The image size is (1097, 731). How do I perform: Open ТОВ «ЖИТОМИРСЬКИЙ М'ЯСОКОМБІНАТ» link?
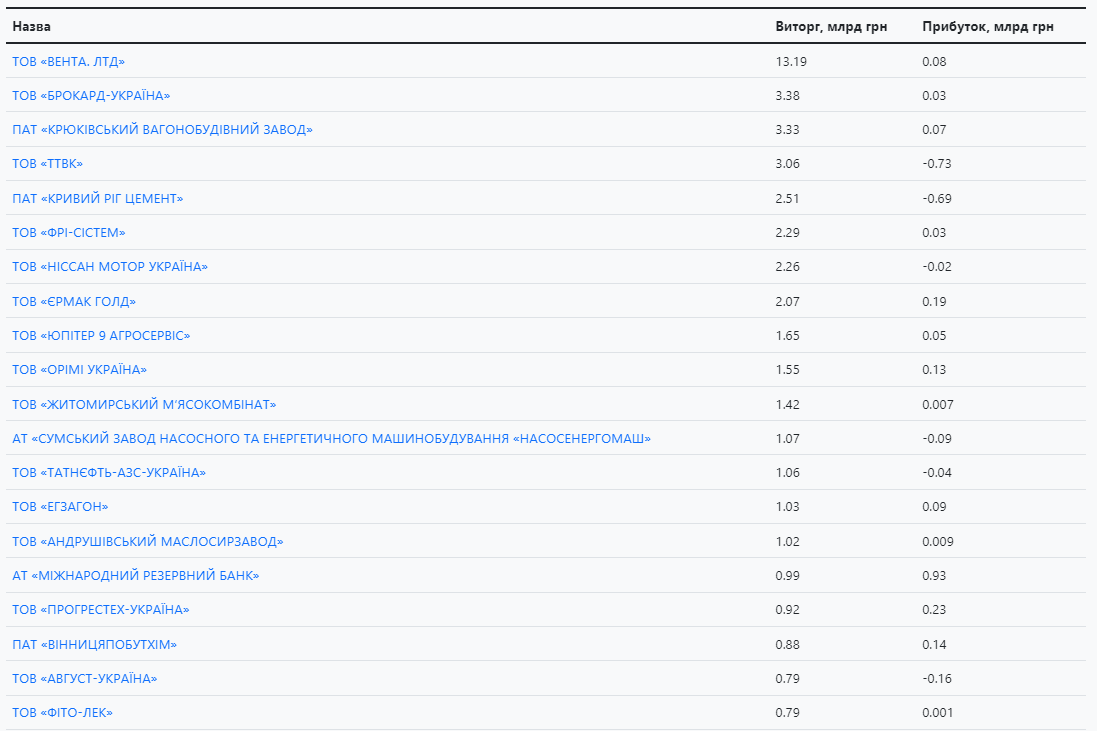point(144,405)
